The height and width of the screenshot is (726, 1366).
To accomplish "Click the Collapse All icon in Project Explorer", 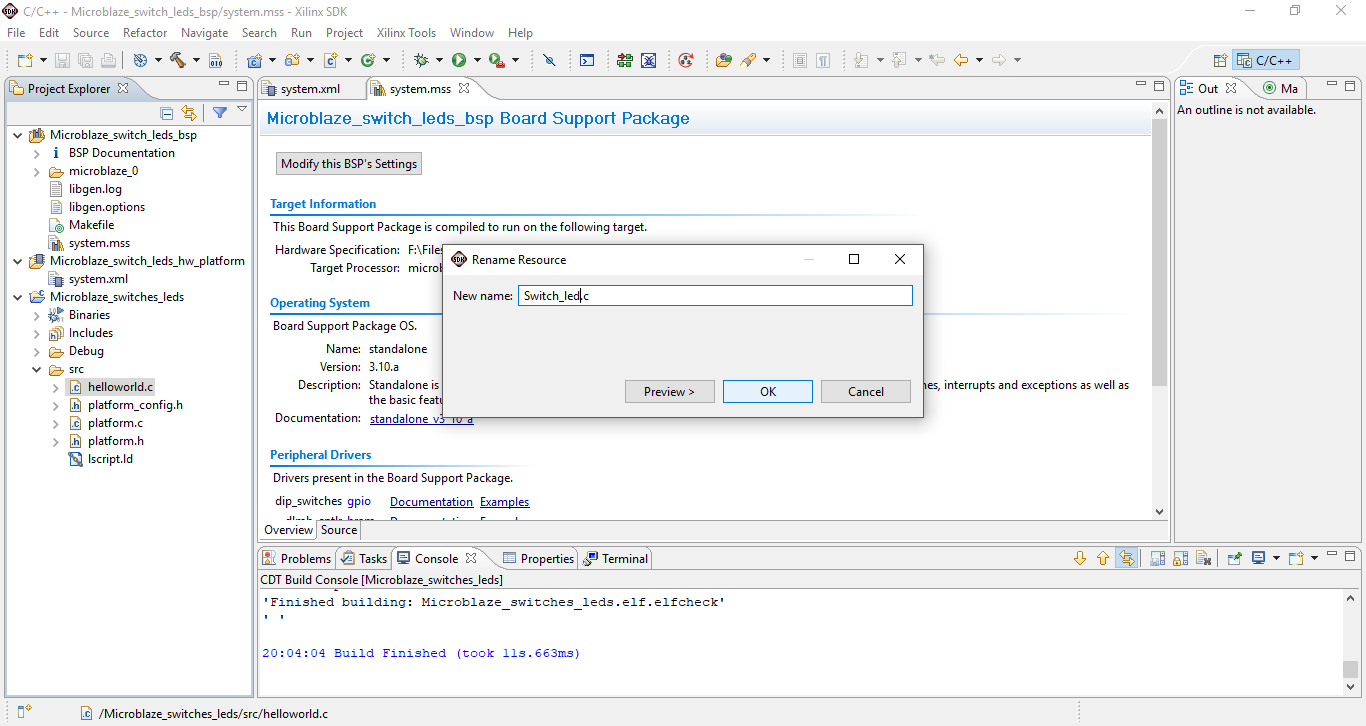I will pyautogui.click(x=167, y=113).
